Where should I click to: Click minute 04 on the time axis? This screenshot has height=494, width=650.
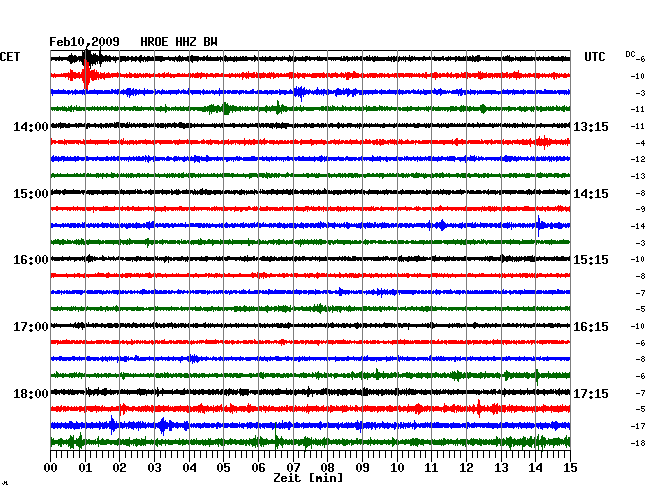189,468
